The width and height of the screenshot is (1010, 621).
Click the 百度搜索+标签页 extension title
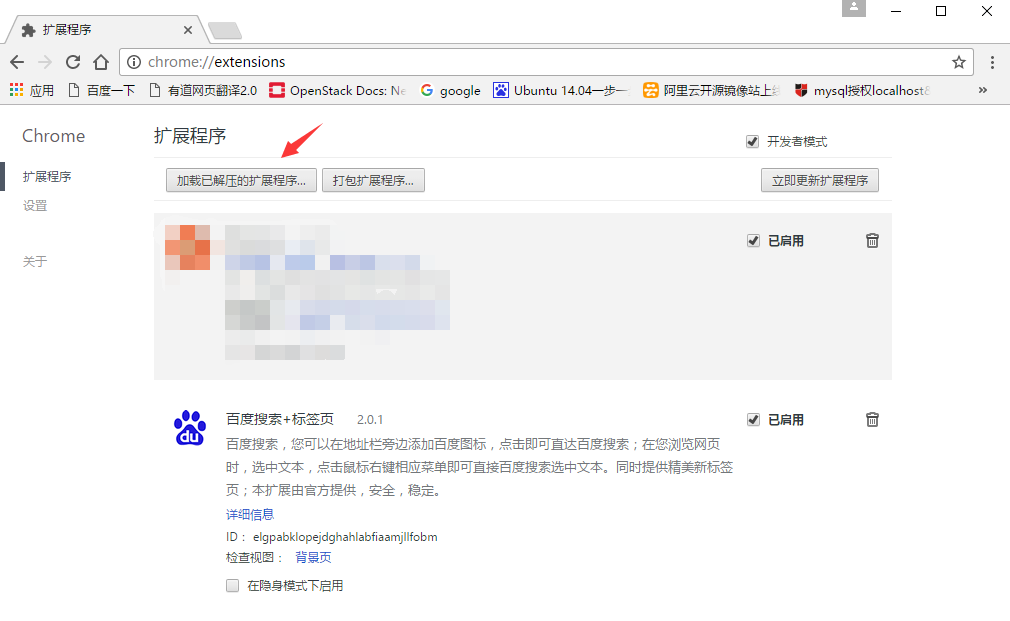coord(280,419)
